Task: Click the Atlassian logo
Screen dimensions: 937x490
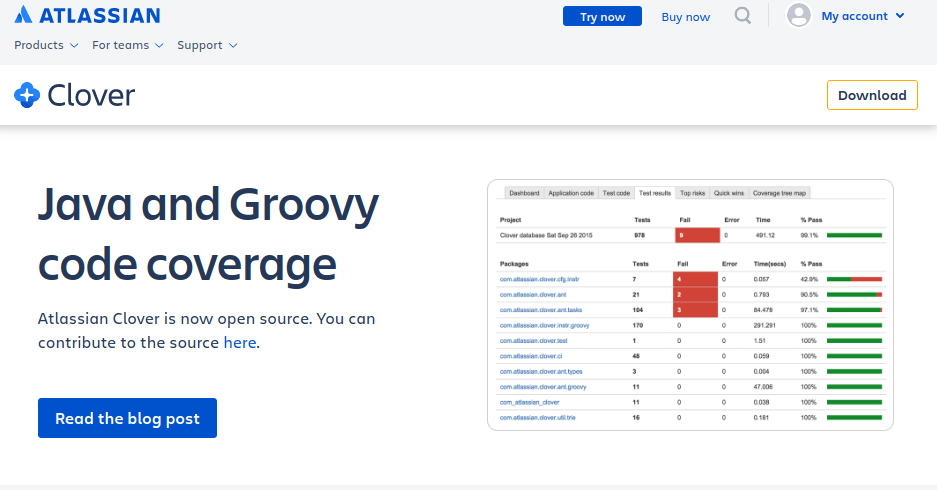Action: [x=87, y=15]
